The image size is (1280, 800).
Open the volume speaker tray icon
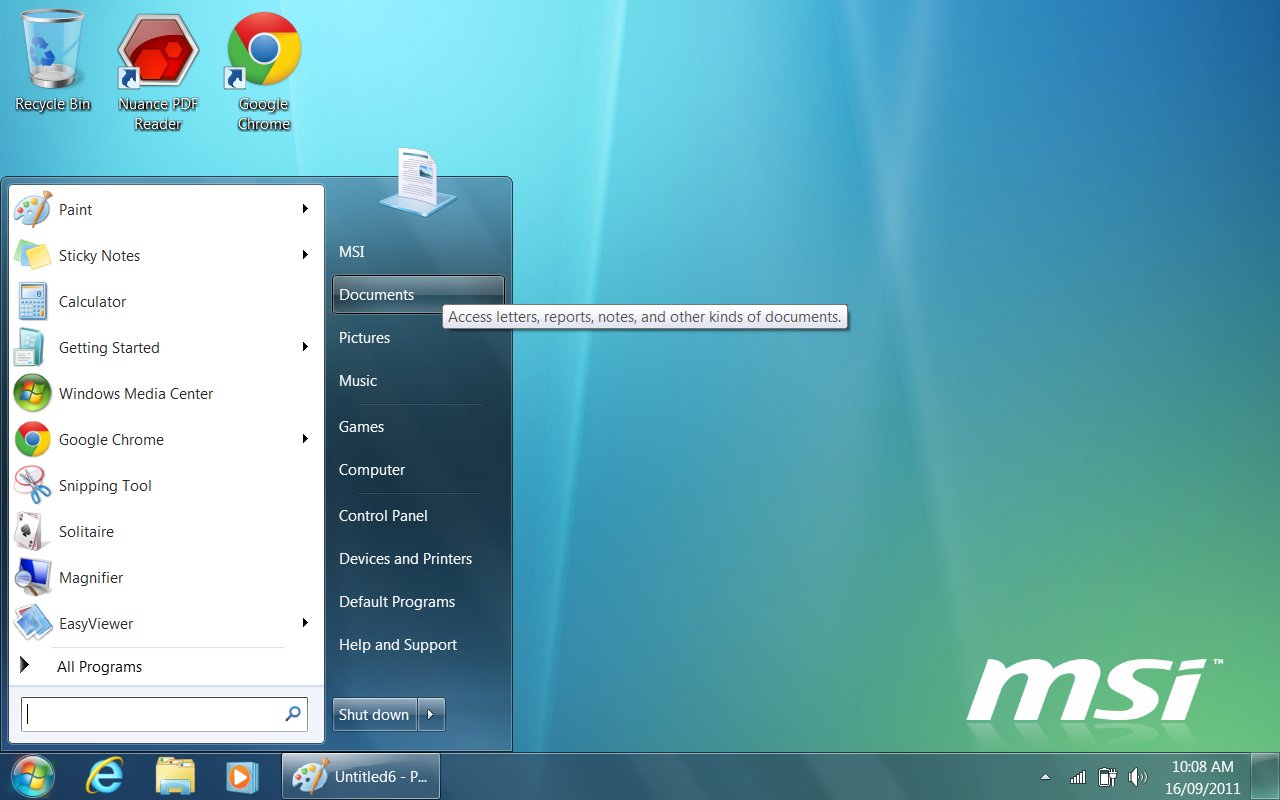pos(1137,777)
